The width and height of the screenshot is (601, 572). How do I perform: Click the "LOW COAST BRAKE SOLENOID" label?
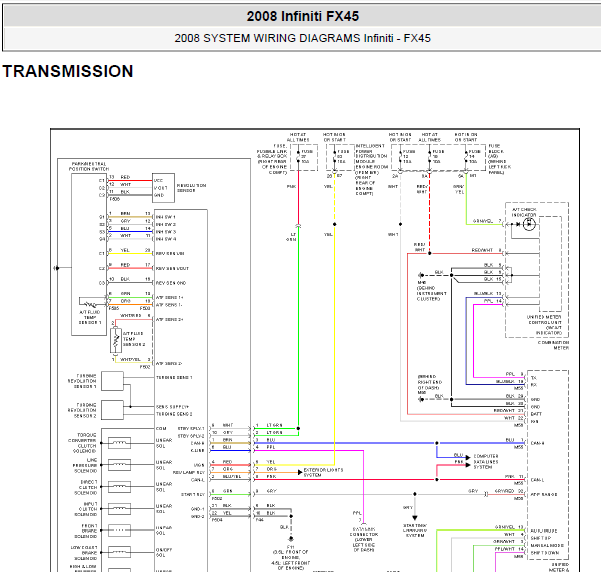pyautogui.click(x=84, y=553)
